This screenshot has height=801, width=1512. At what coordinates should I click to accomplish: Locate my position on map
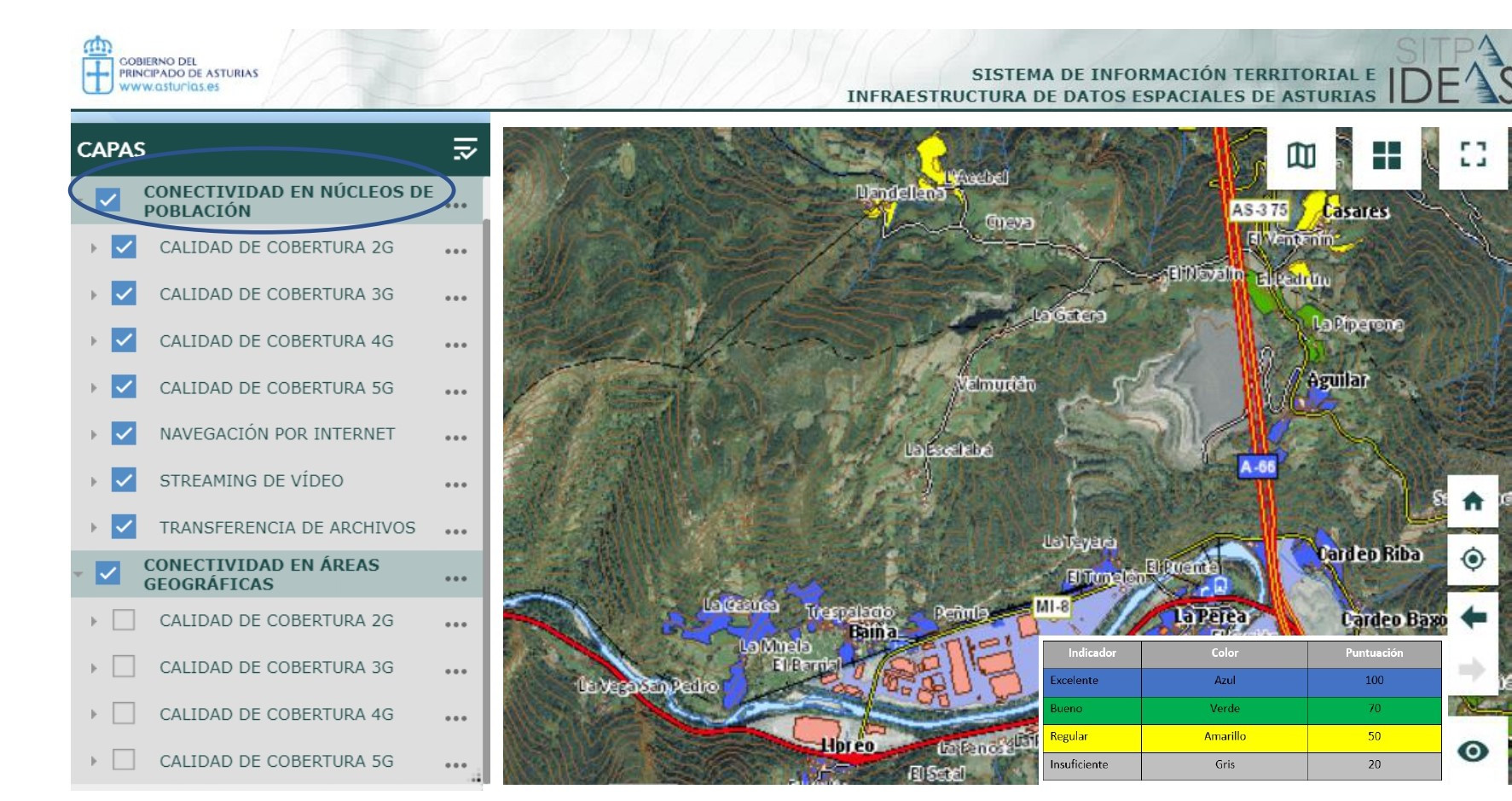pyautogui.click(x=1473, y=560)
